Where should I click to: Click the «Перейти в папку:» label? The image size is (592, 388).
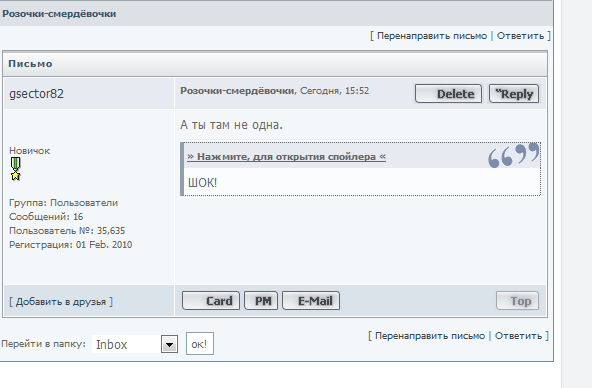click(43, 344)
